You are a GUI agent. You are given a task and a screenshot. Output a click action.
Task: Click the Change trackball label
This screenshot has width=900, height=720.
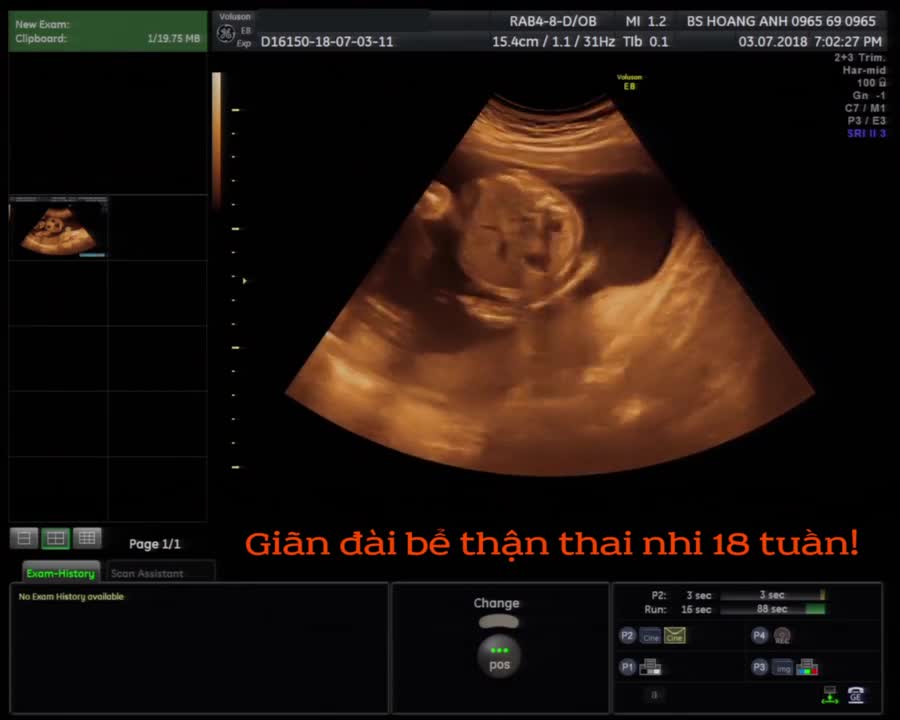[496, 603]
